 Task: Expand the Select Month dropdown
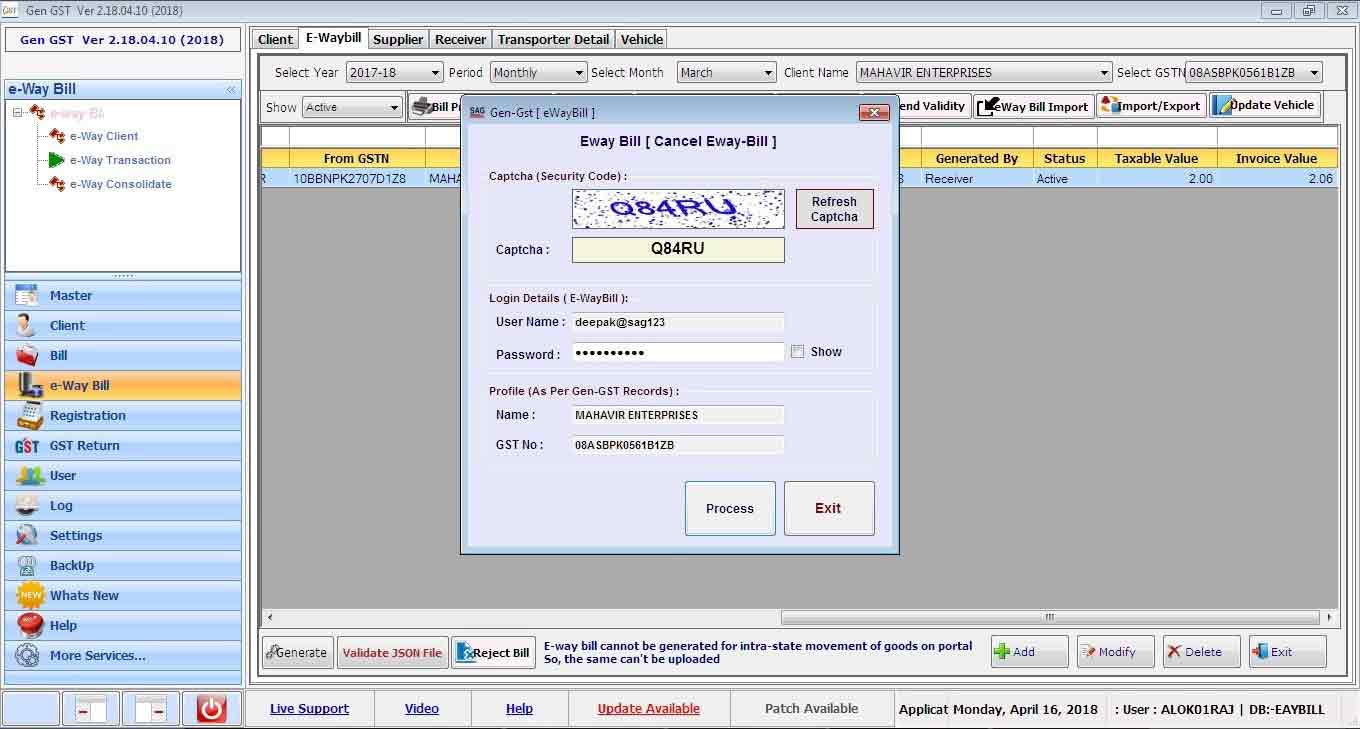point(726,73)
